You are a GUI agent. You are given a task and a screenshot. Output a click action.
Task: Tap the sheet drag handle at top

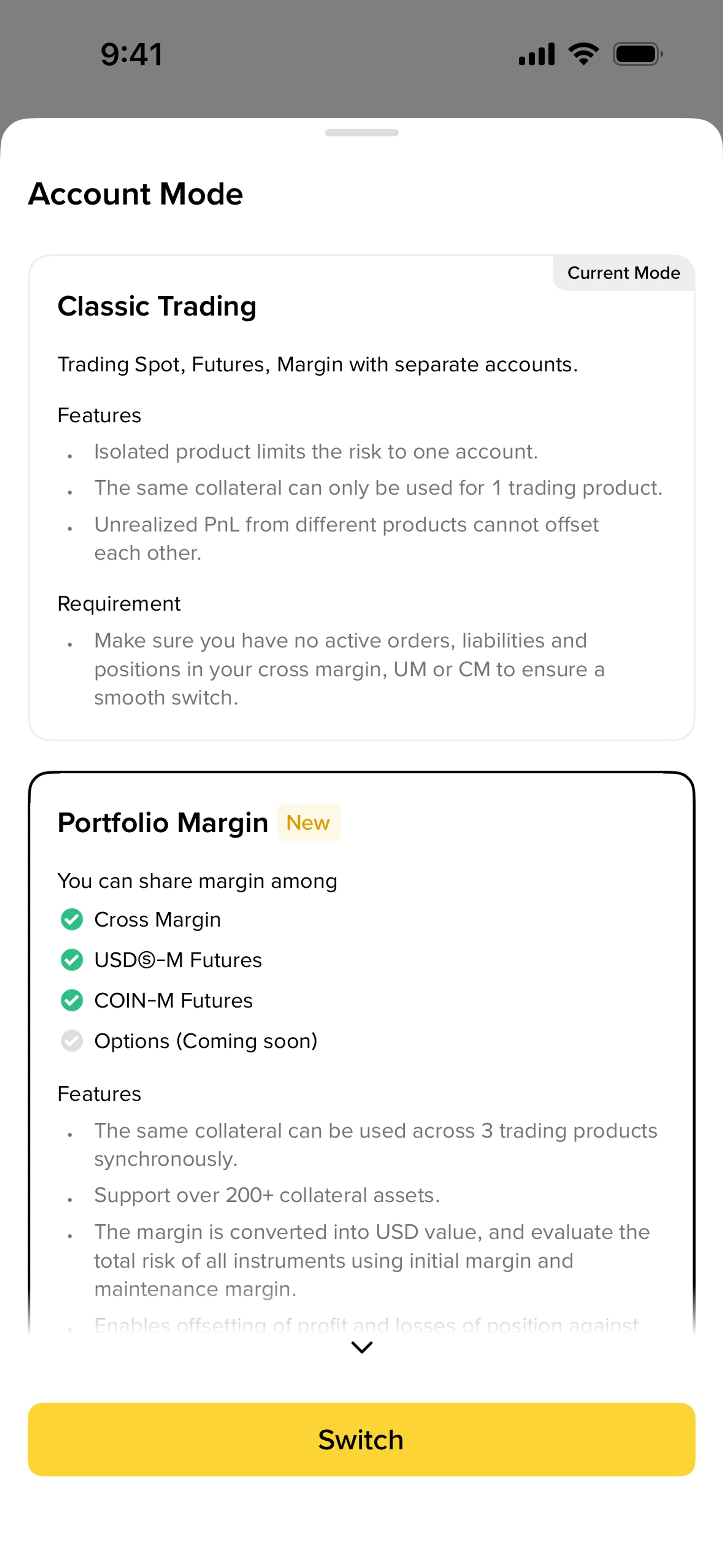click(x=361, y=133)
